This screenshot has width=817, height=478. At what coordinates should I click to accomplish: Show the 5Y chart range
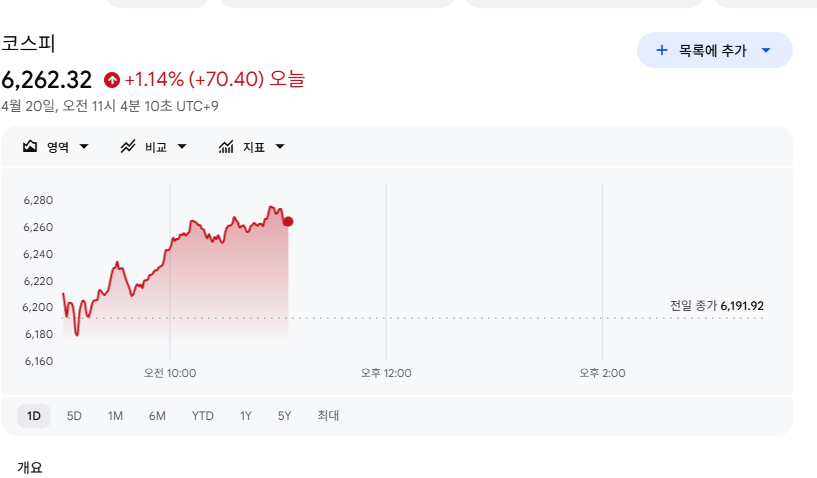click(x=285, y=416)
